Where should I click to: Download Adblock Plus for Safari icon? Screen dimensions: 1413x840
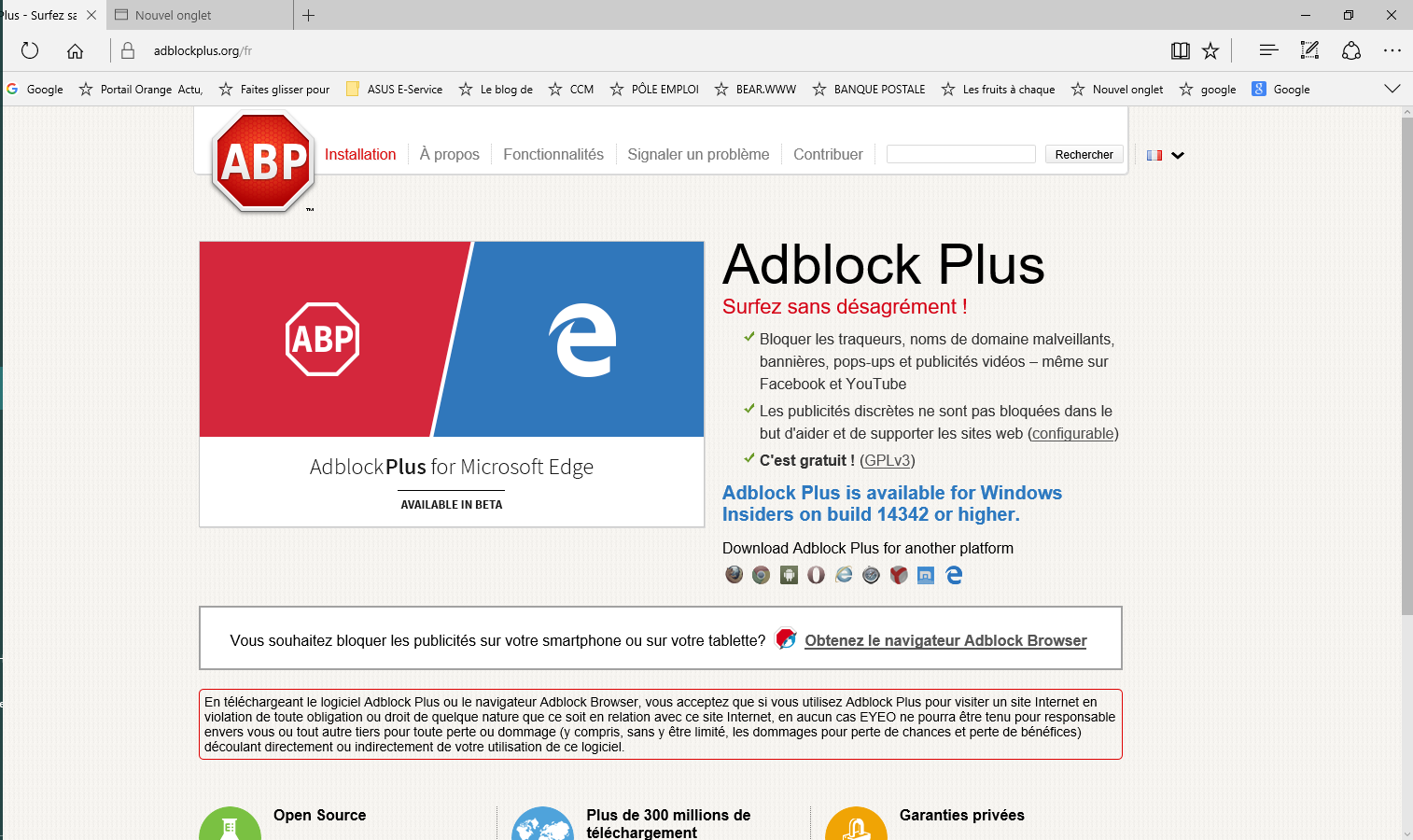(871, 575)
